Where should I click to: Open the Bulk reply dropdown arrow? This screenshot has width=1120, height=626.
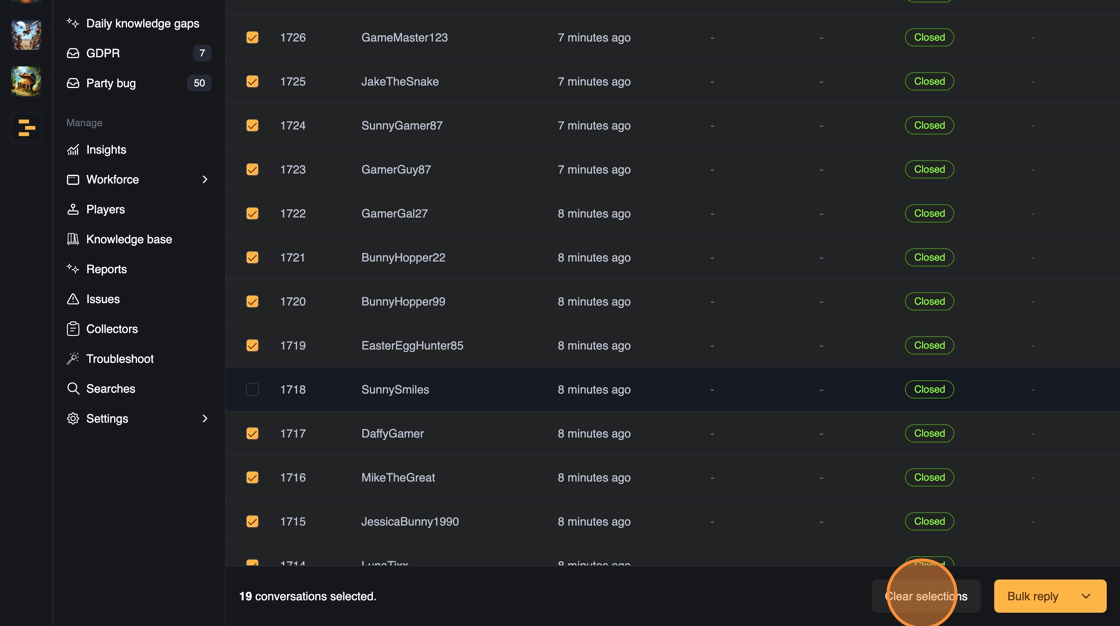pos(1086,596)
